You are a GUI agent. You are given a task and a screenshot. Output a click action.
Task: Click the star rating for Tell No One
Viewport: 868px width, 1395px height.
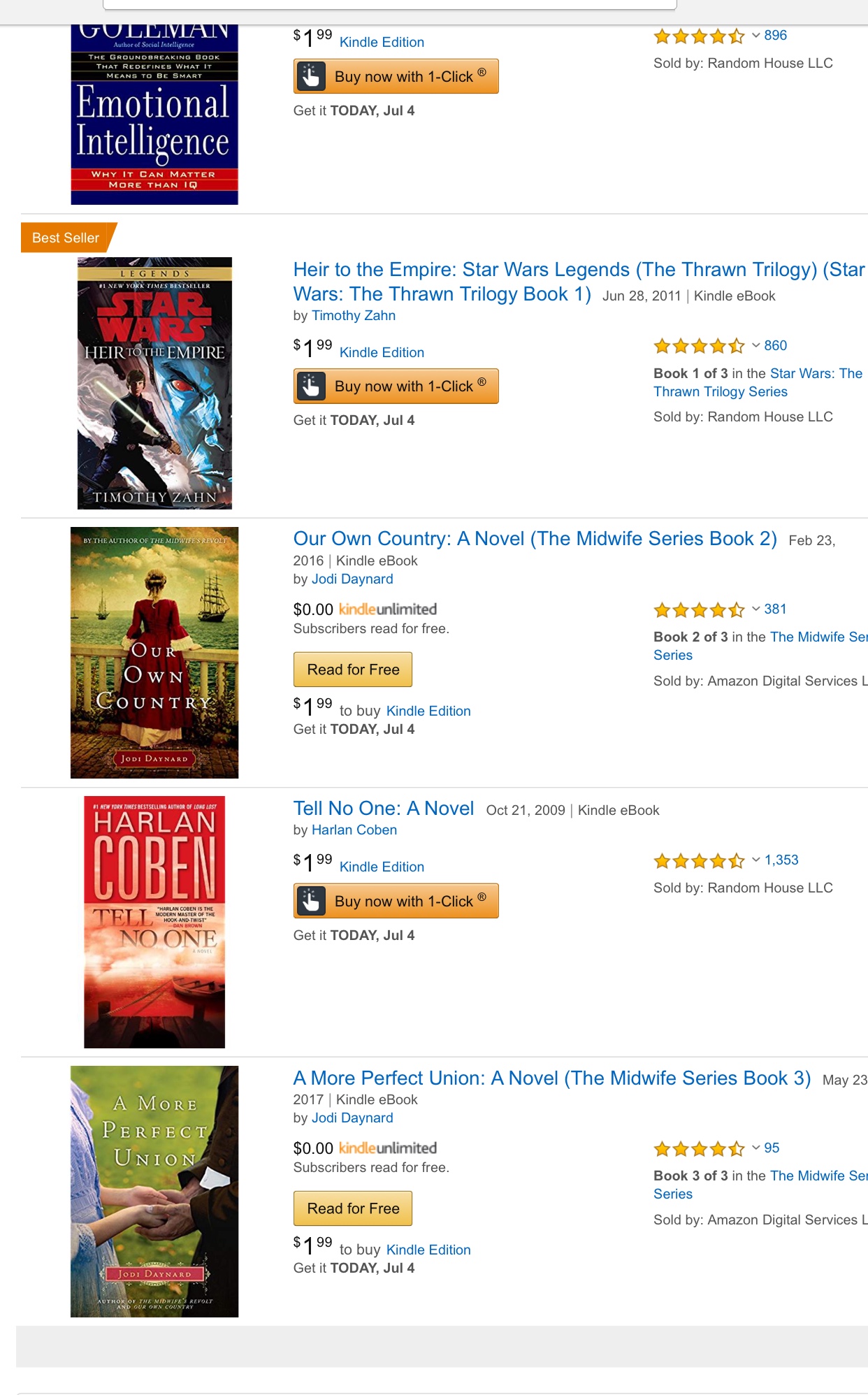coord(699,861)
